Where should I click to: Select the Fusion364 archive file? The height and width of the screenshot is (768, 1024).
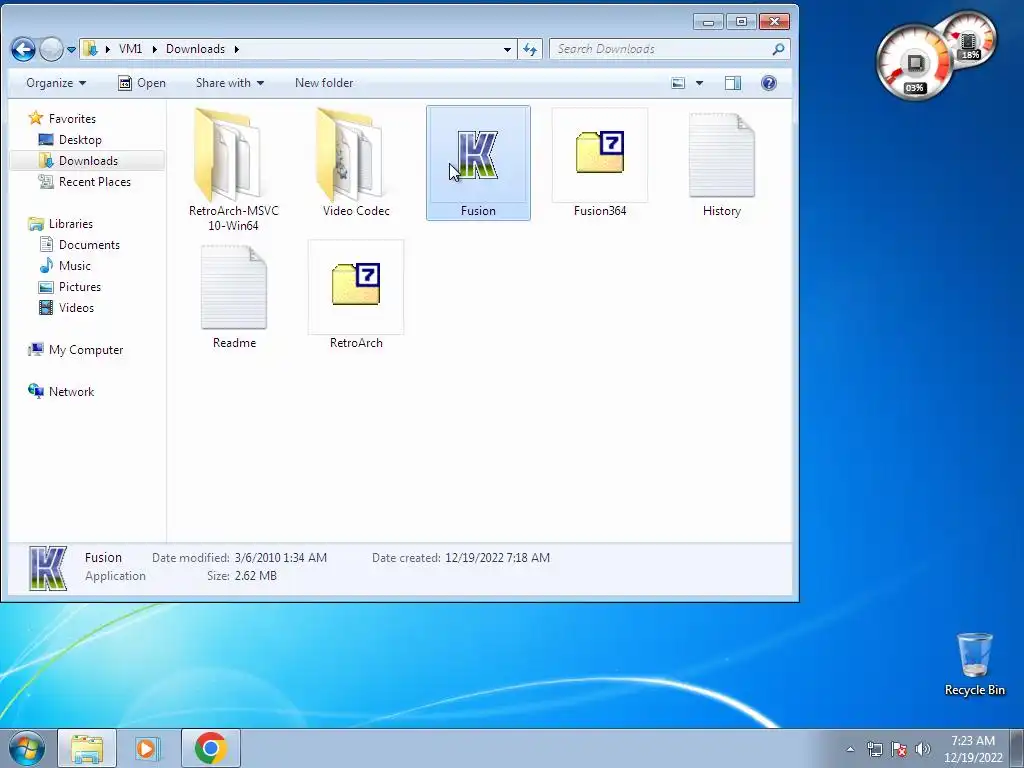[x=600, y=163]
